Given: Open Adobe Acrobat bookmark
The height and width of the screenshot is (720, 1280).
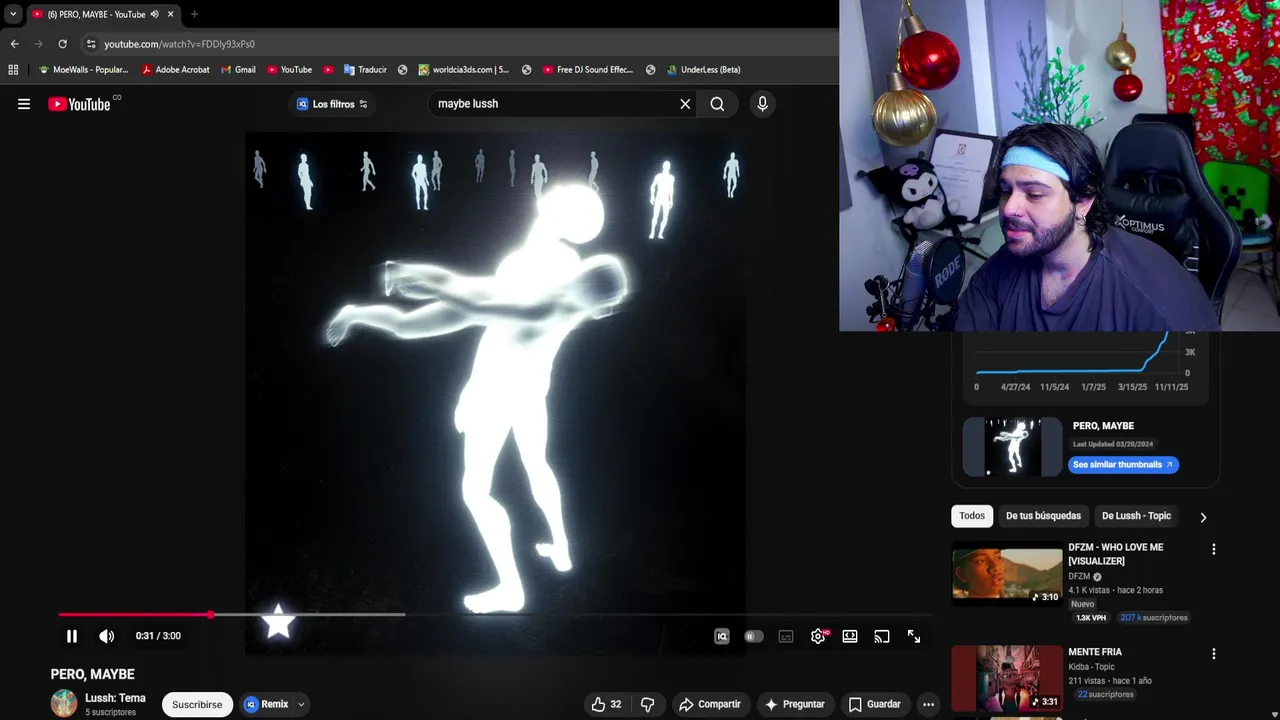Looking at the screenshot, I should [x=176, y=70].
